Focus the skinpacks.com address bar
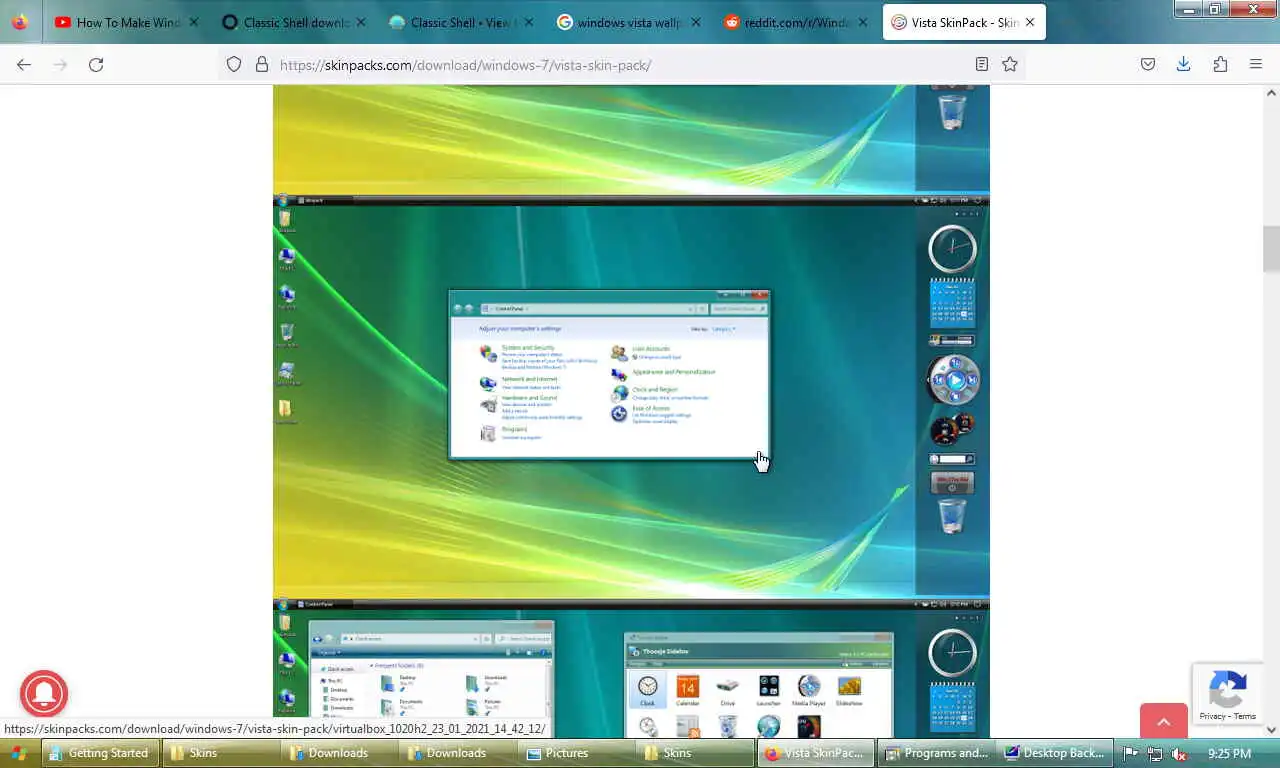This screenshot has height=768, width=1280. (620, 65)
